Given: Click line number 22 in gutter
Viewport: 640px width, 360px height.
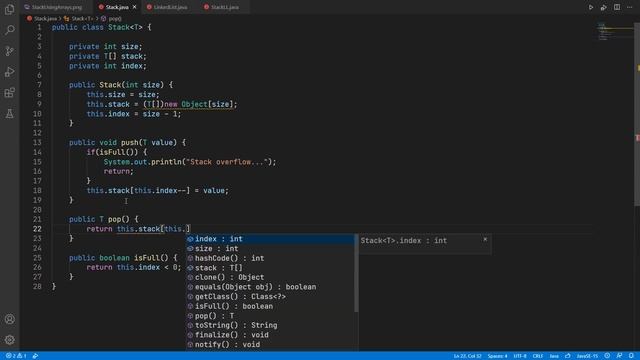Looking at the screenshot, I should (x=37, y=229).
